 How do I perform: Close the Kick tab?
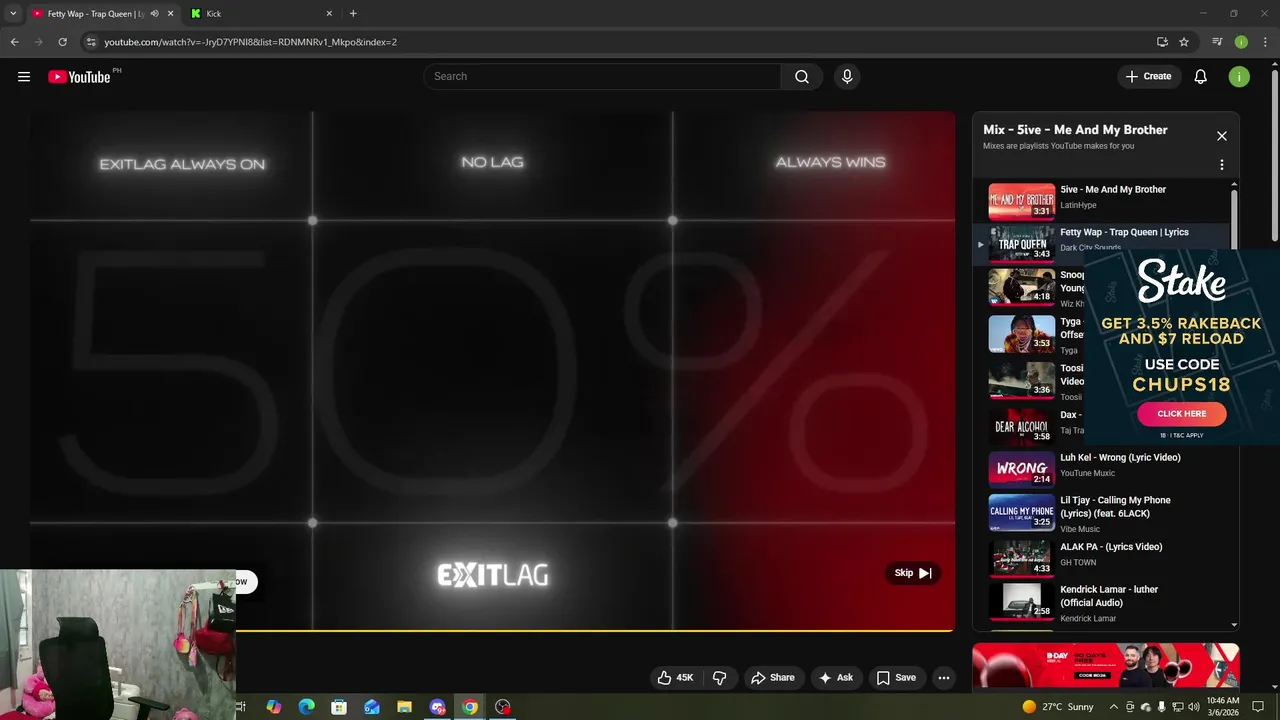pyautogui.click(x=329, y=14)
